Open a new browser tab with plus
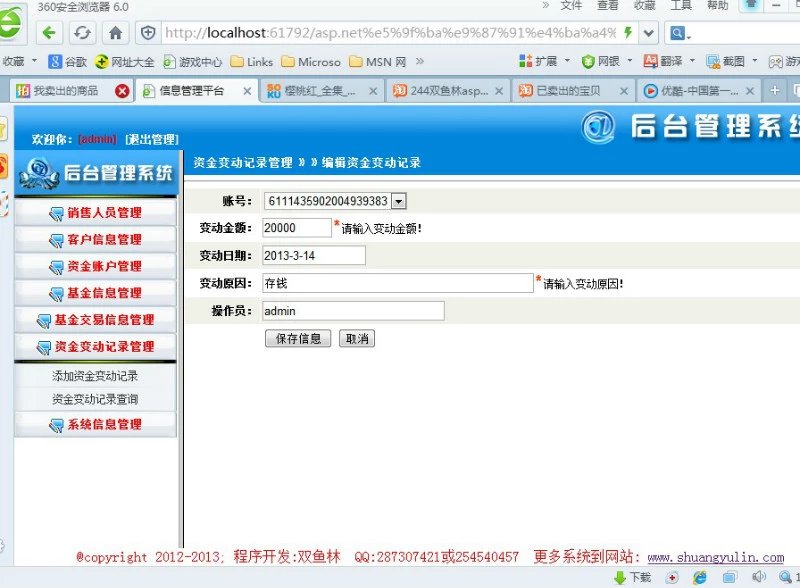The image size is (800, 588). tap(774, 90)
